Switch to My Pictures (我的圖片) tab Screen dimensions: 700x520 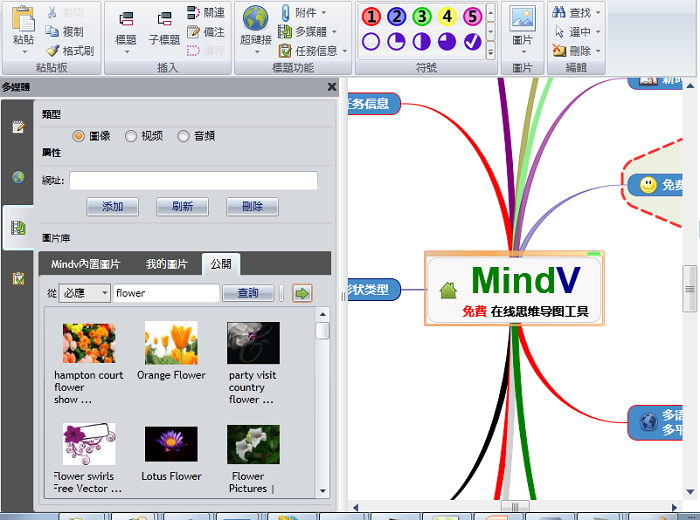point(166,264)
